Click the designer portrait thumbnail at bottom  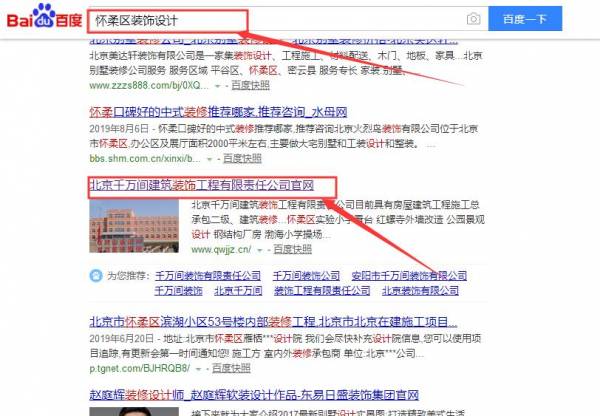point(125,409)
